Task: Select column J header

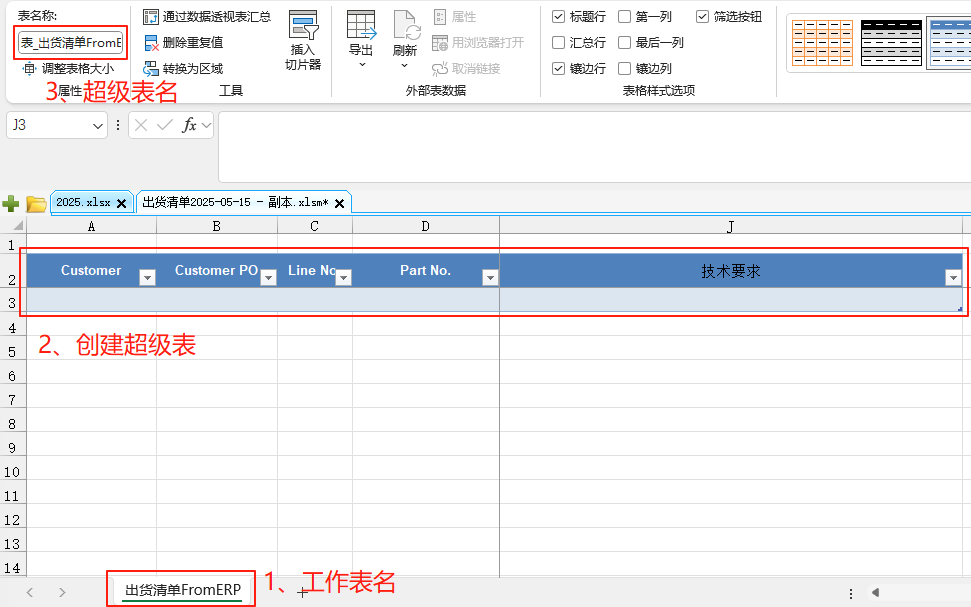Action: tap(731, 226)
